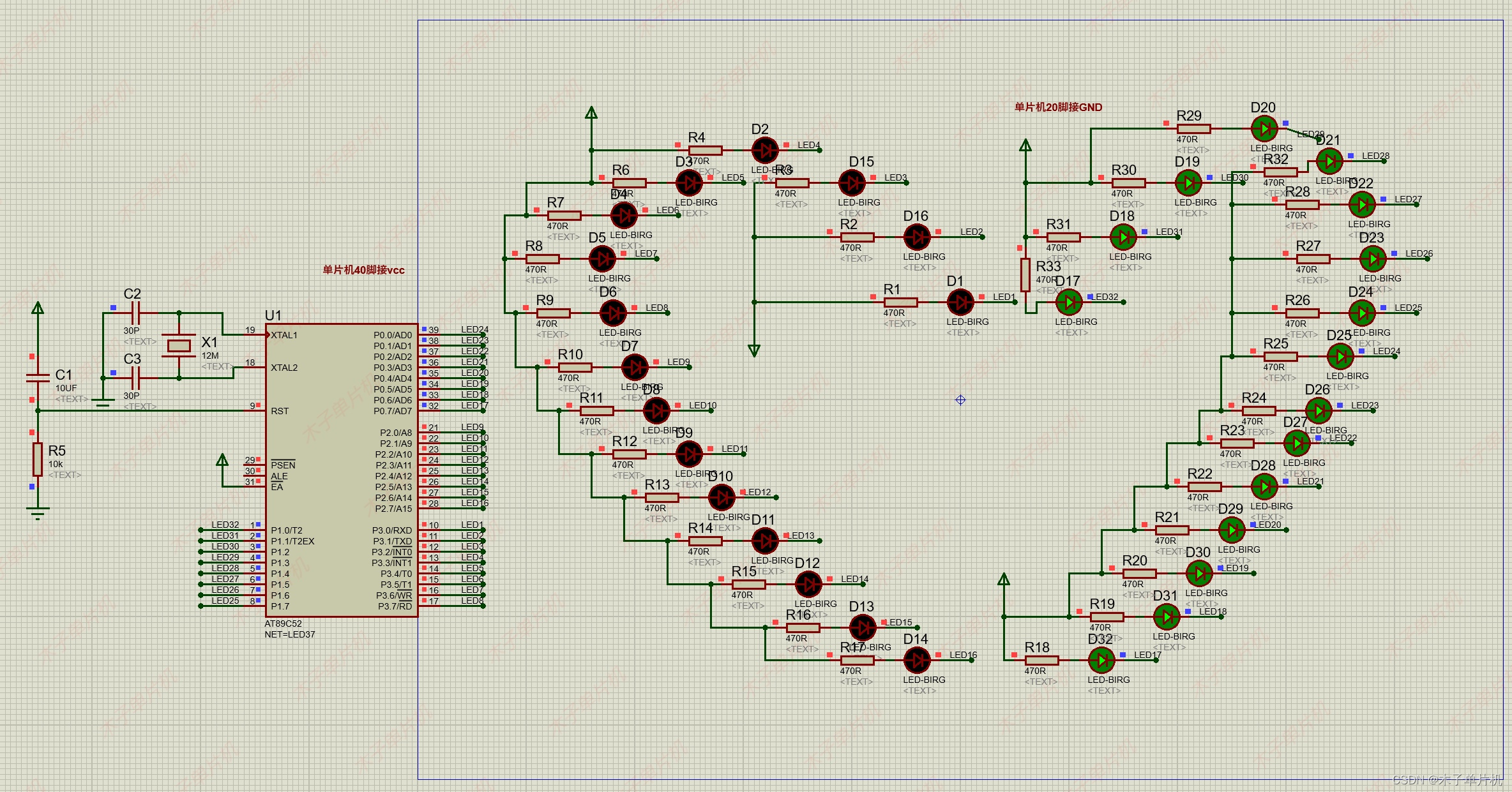This screenshot has height=792, width=1512.
Task: Click capacitor C1 10UF symbol
Action: [x=38, y=378]
